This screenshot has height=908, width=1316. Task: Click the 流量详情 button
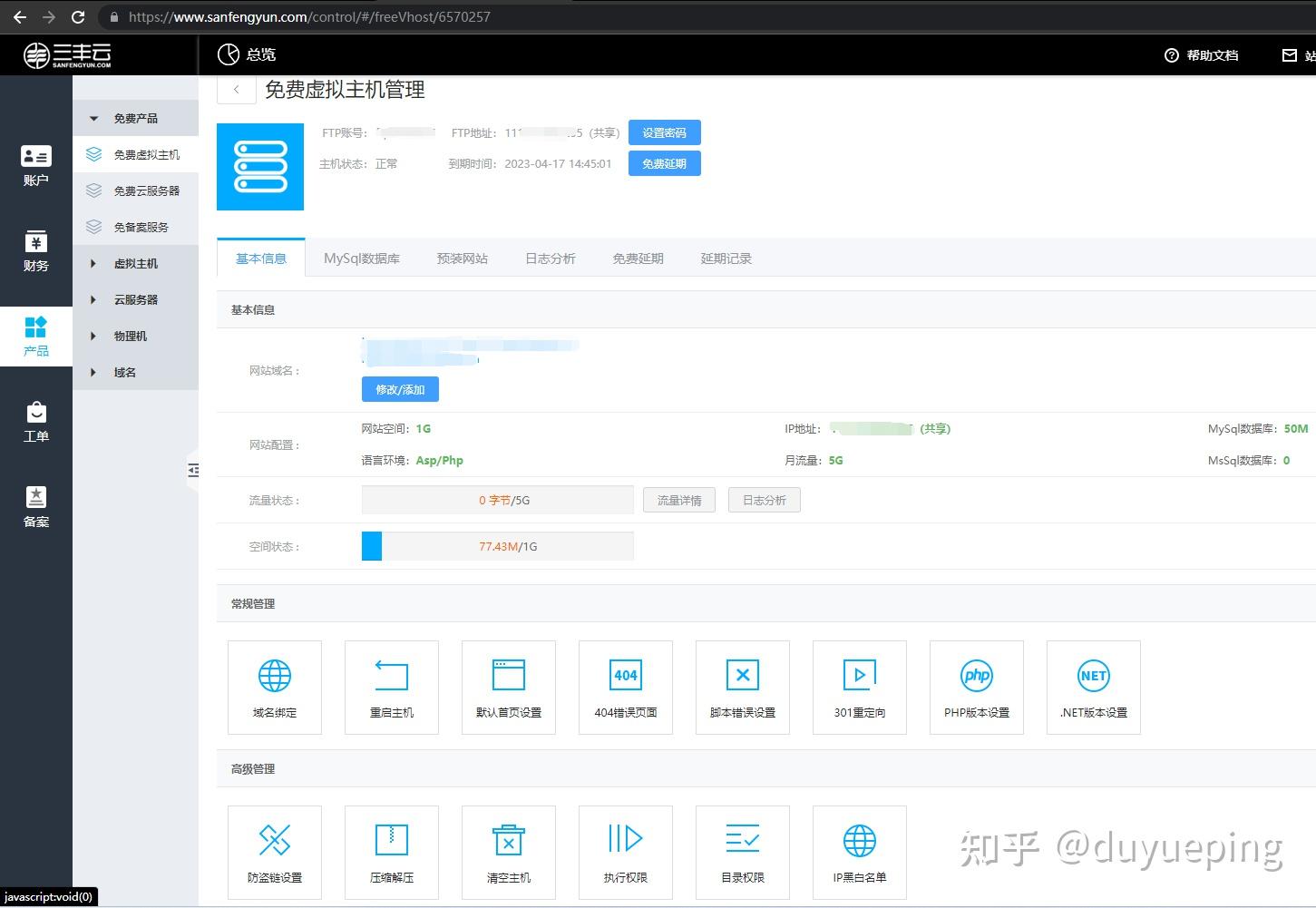pyautogui.click(x=679, y=500)
